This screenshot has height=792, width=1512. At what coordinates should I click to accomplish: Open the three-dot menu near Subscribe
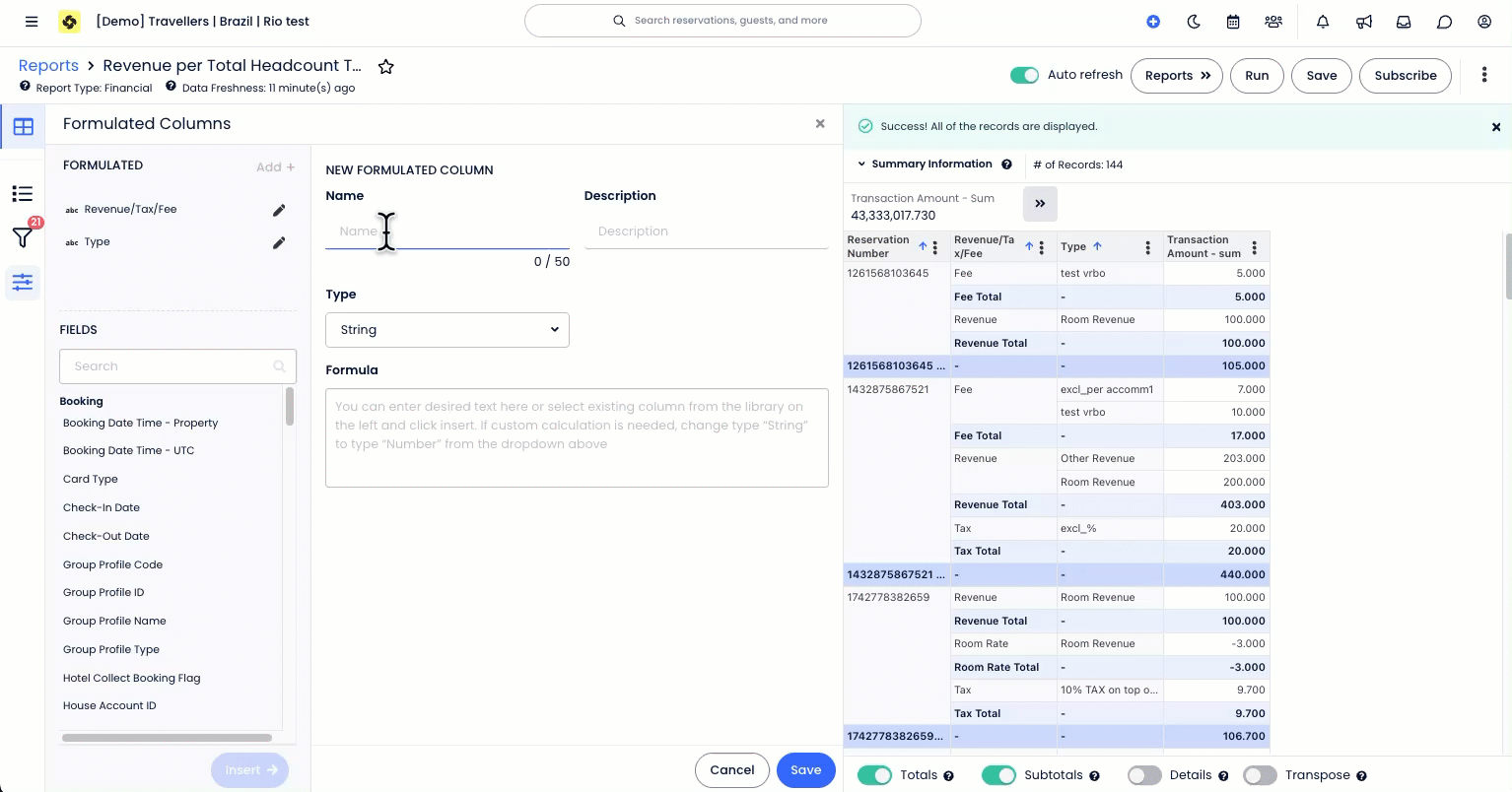click(1484, 75)
